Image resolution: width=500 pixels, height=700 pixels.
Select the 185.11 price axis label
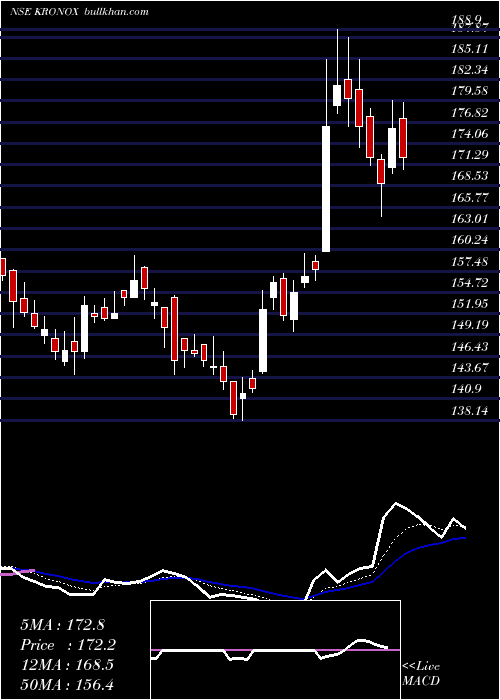click(470, 48)
